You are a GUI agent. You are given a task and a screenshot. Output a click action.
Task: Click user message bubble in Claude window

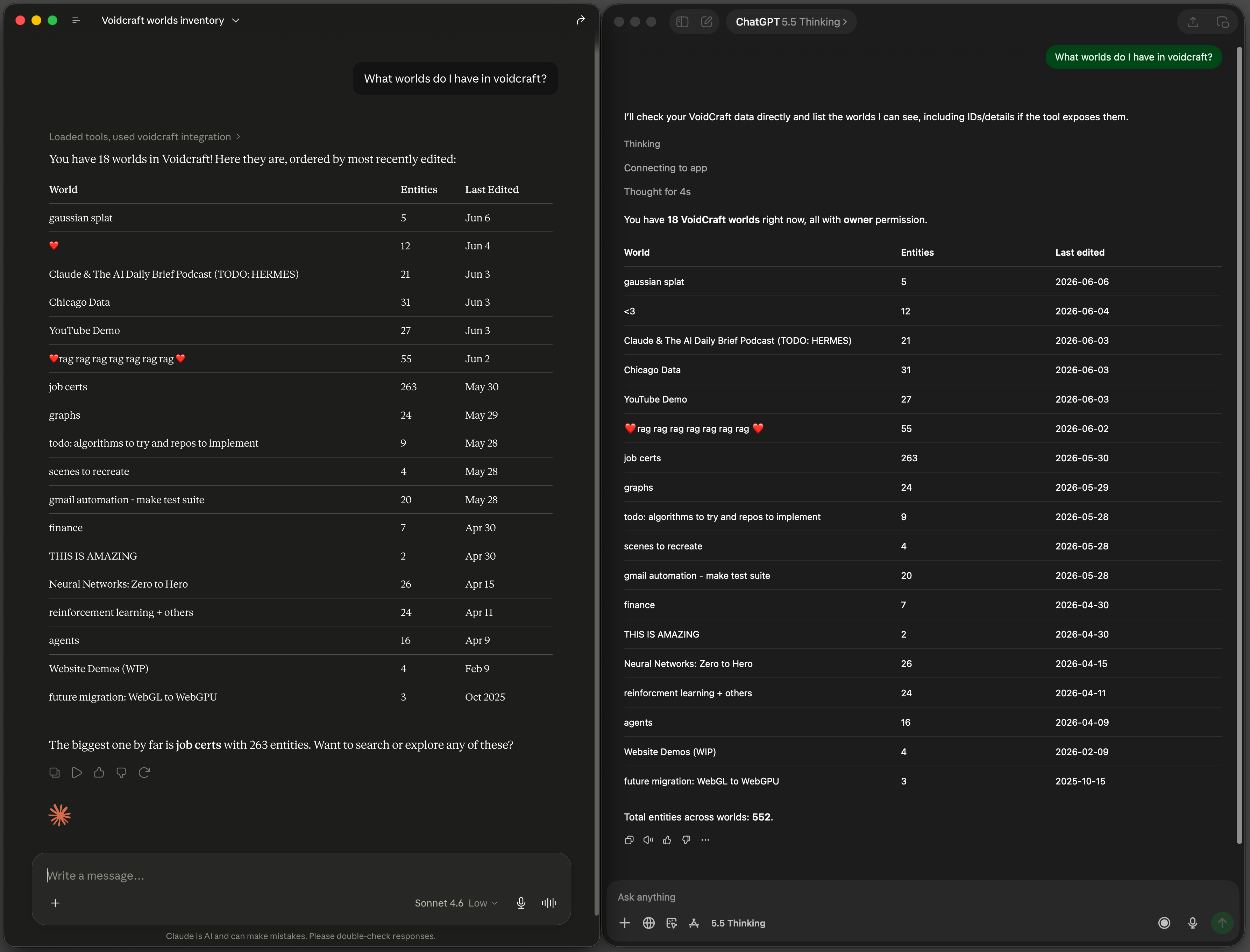pos(455,79)
